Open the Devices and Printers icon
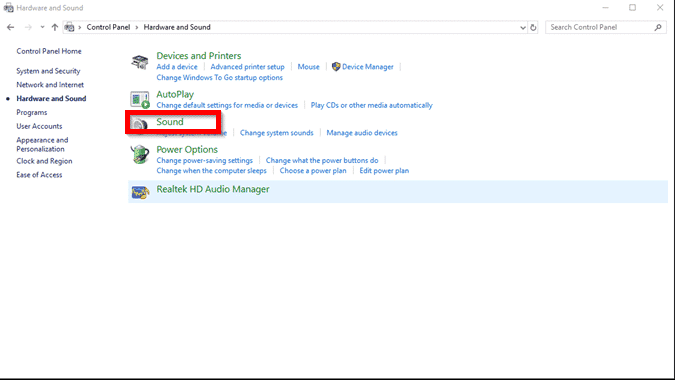The image size is (675, 380). [x=139, y=62]
